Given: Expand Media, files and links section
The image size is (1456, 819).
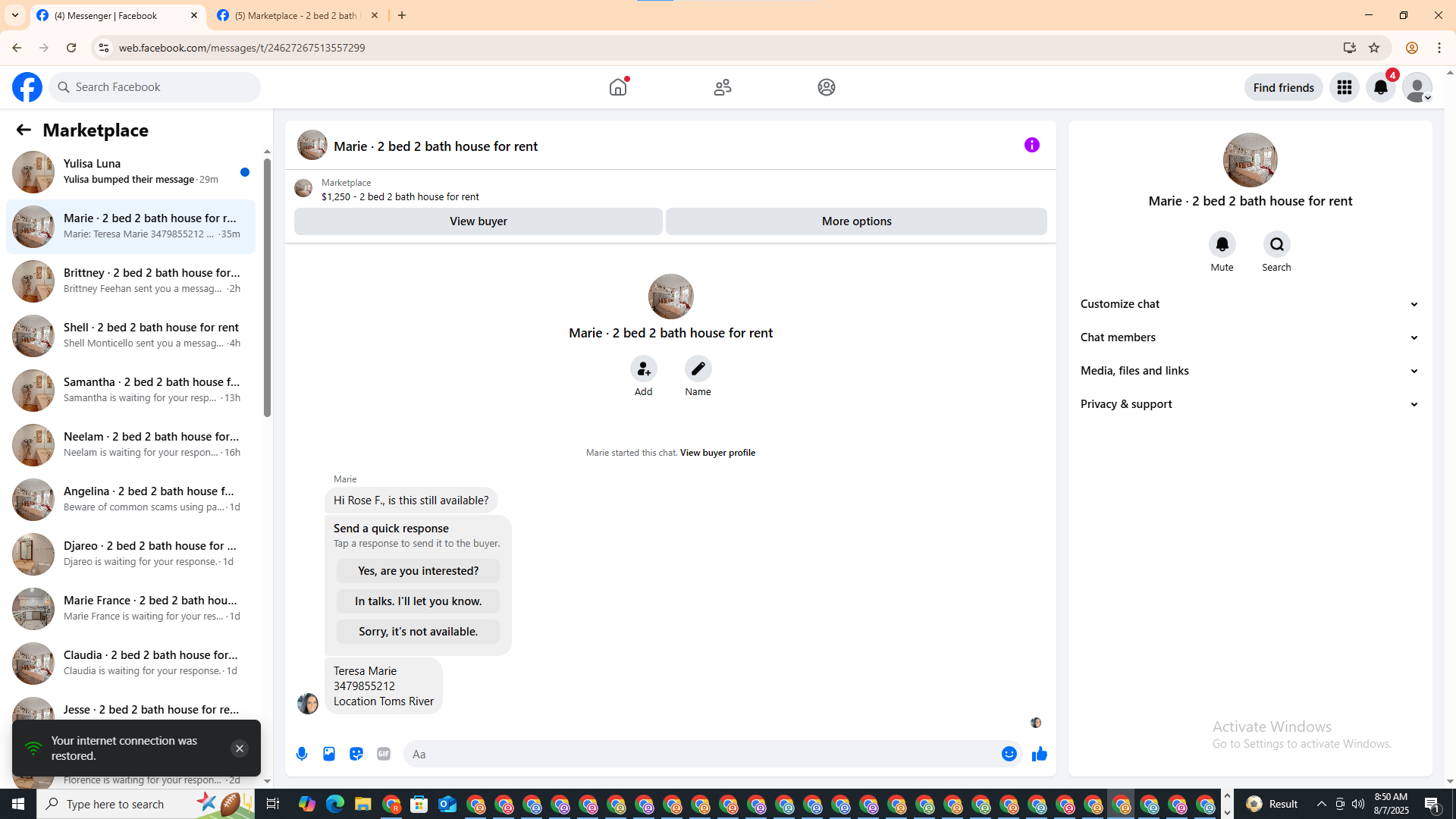Looking at the screenshot, I should click(1250, 371).
